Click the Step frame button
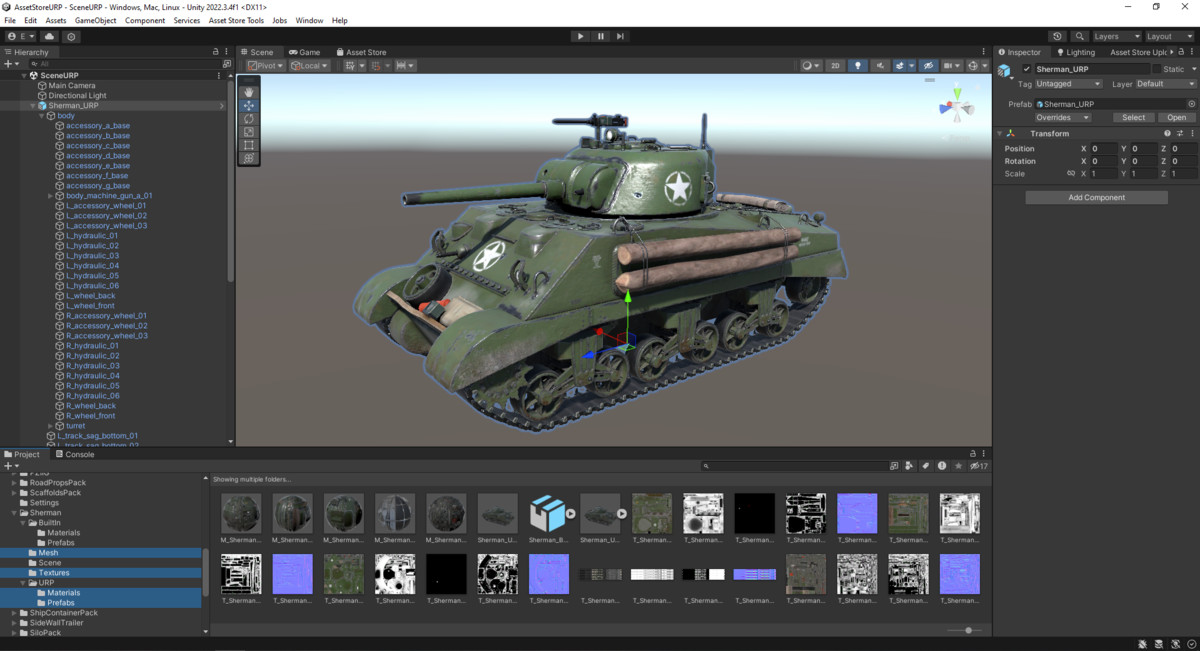 620,36
